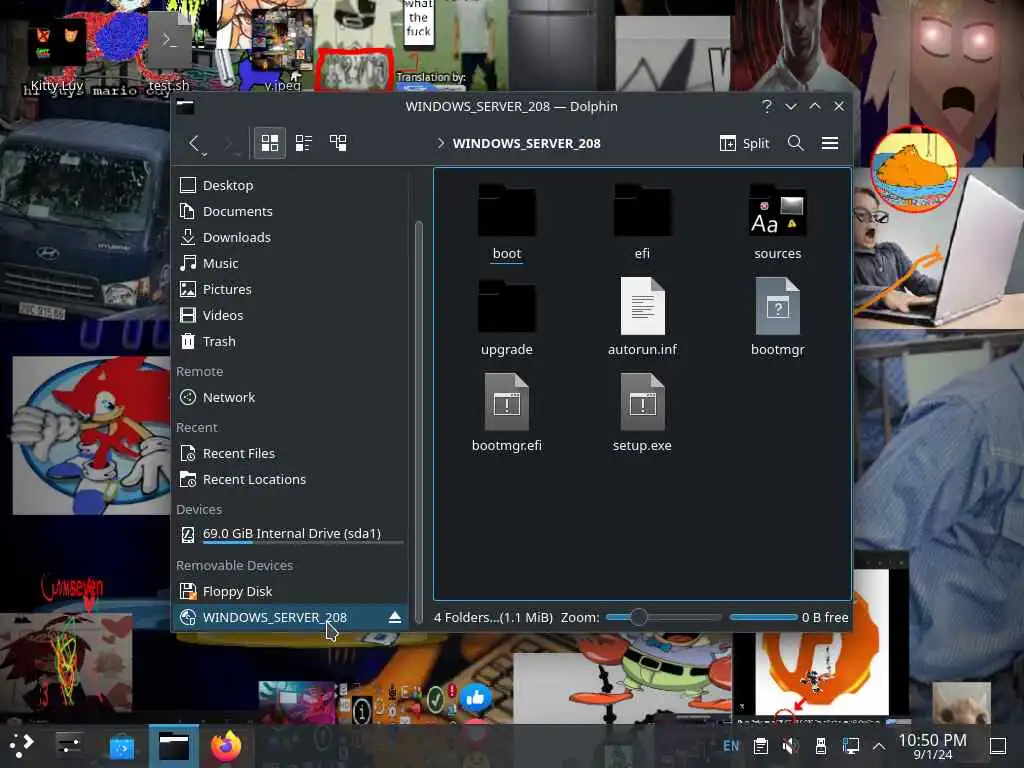
Task: Adjust the icon Zoom slider
Action: (x=664, y=618)
